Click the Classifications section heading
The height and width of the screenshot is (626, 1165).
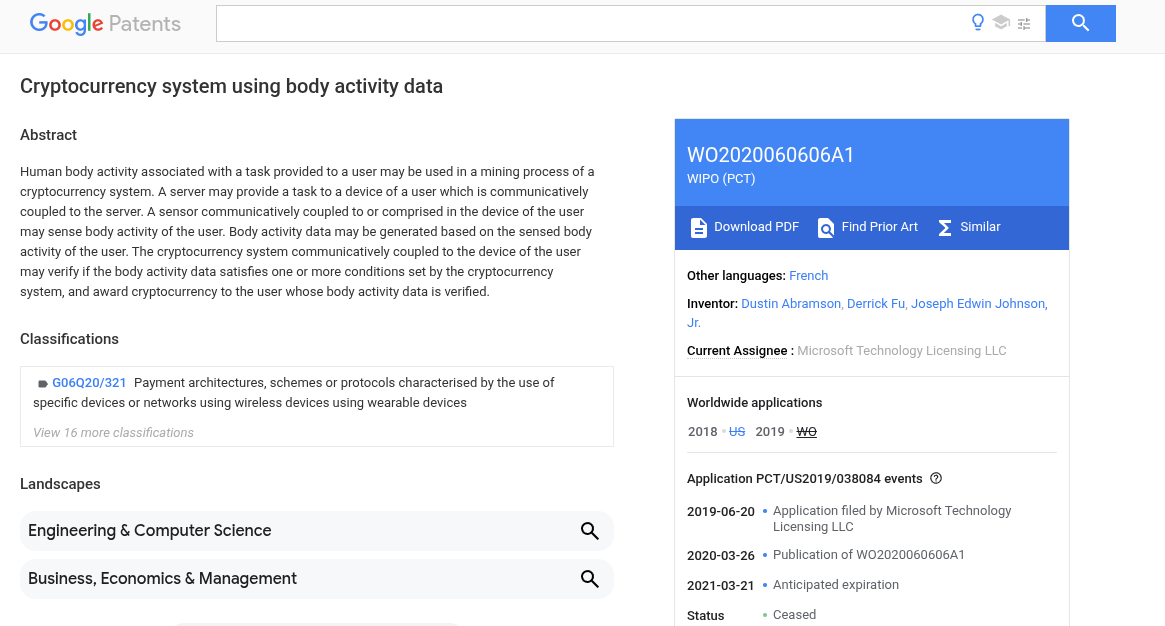[x=69, y=339]
